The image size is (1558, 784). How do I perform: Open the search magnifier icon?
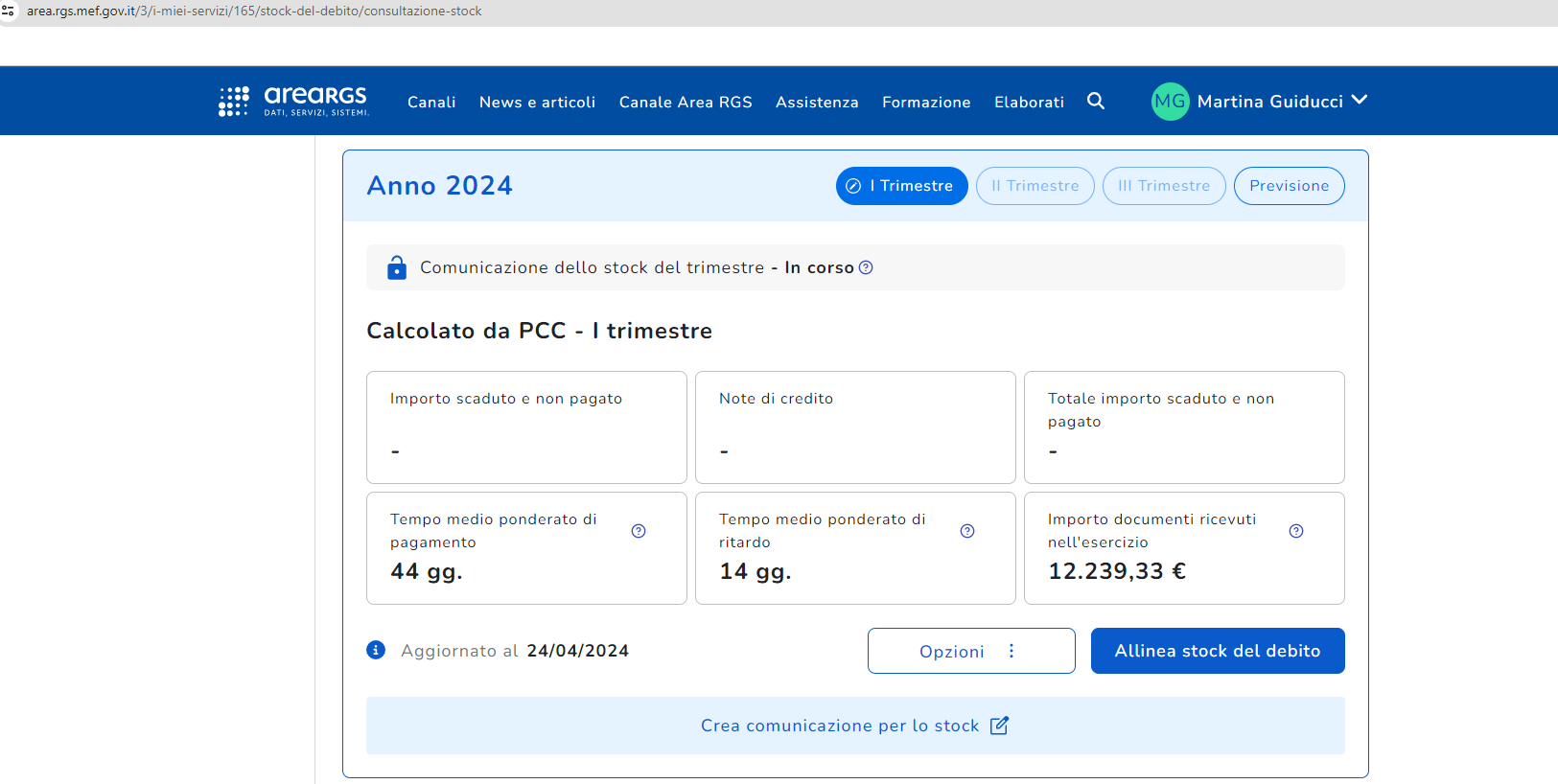tap(1096, 102)
